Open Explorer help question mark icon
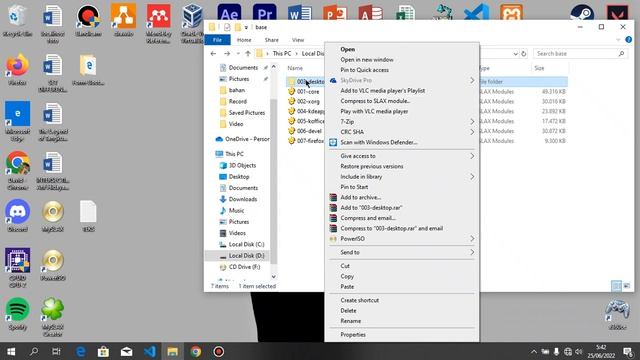Viewport: 640px width, 360px height. click(629, 40)
